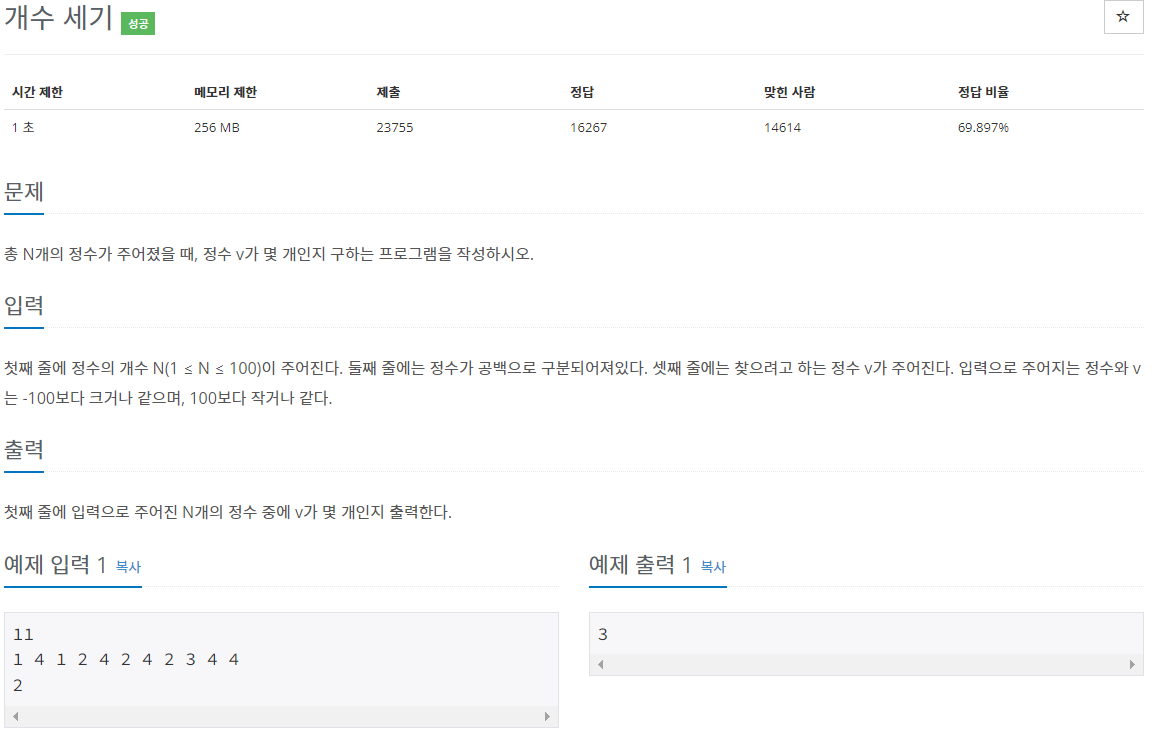Click the input description line starting 는 -100보다

tap(168, 398)
